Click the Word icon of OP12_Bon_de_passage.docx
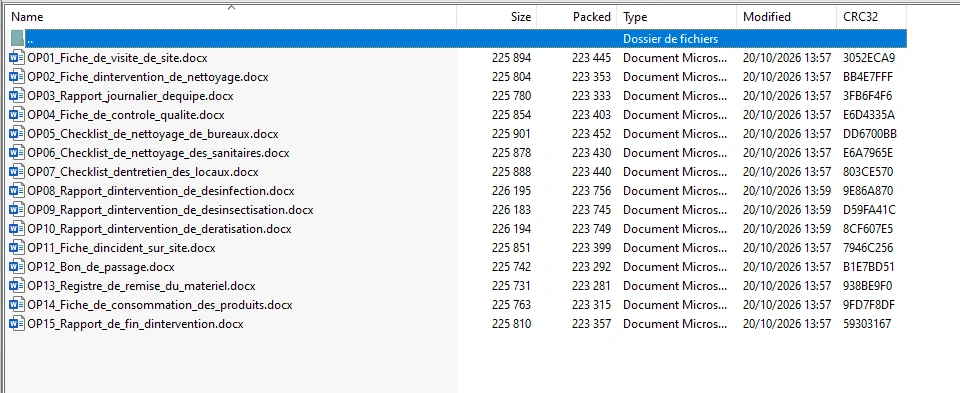Screen dimensions: 960x393 [17, 267]
